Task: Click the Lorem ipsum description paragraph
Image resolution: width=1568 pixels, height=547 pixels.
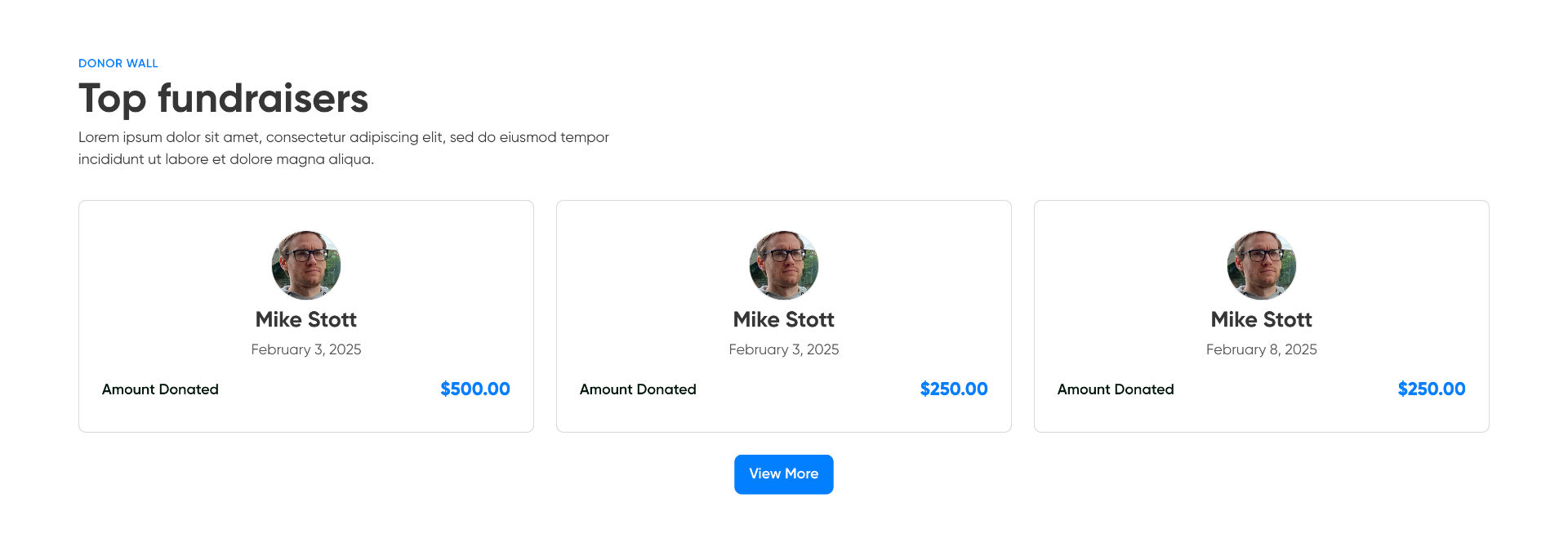Action: [343, 148]
